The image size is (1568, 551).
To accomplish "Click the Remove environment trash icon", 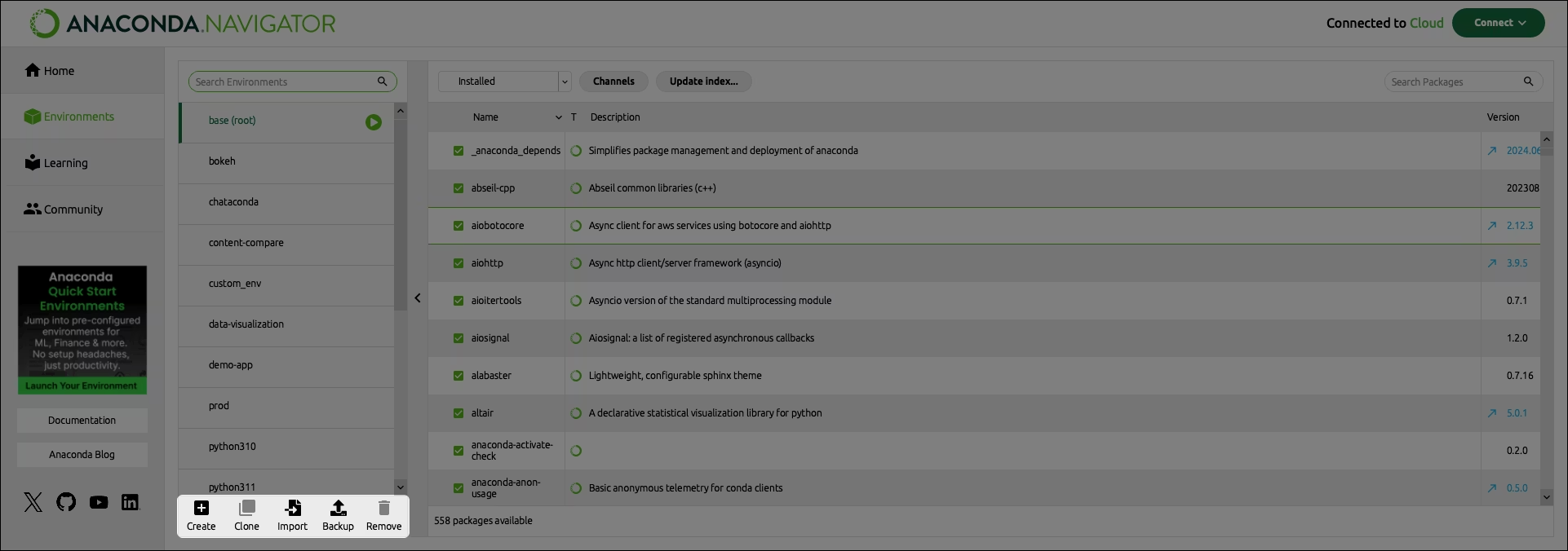I will 383,509.
